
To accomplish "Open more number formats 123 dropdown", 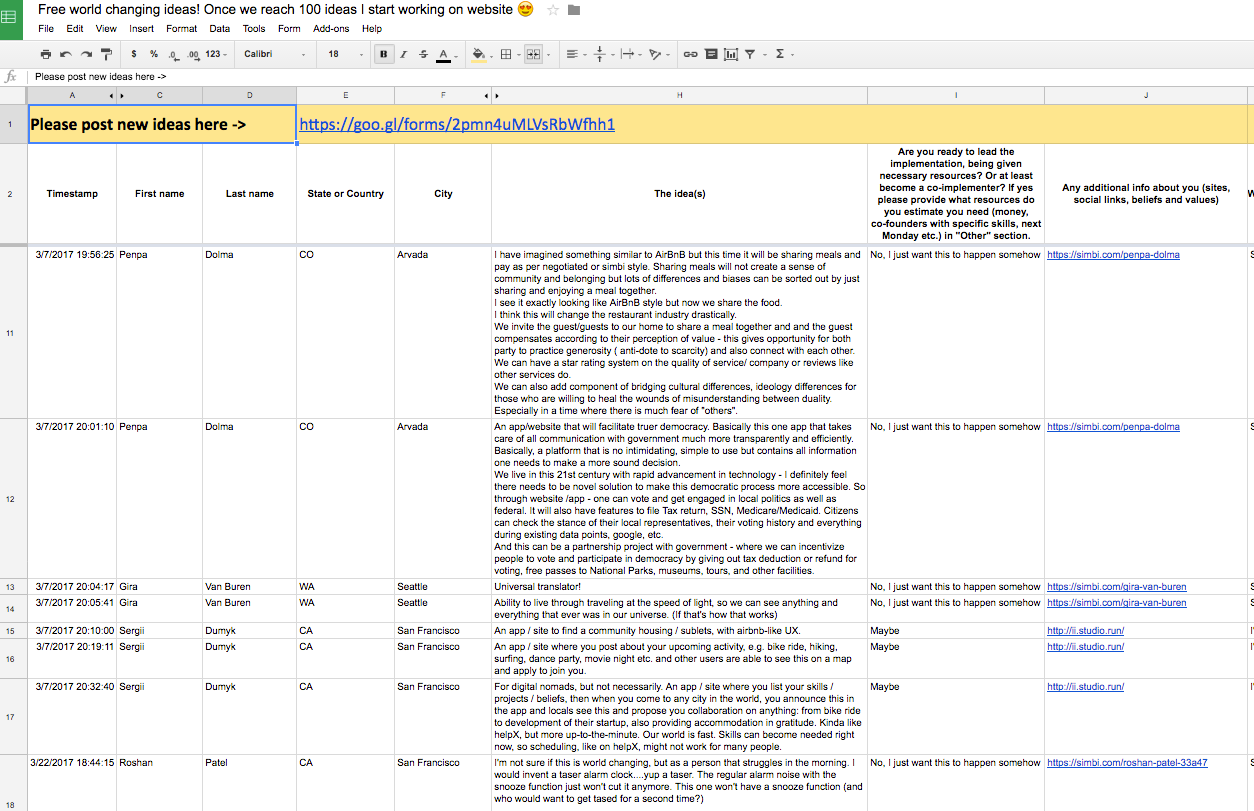I will (x=216, y=54).
